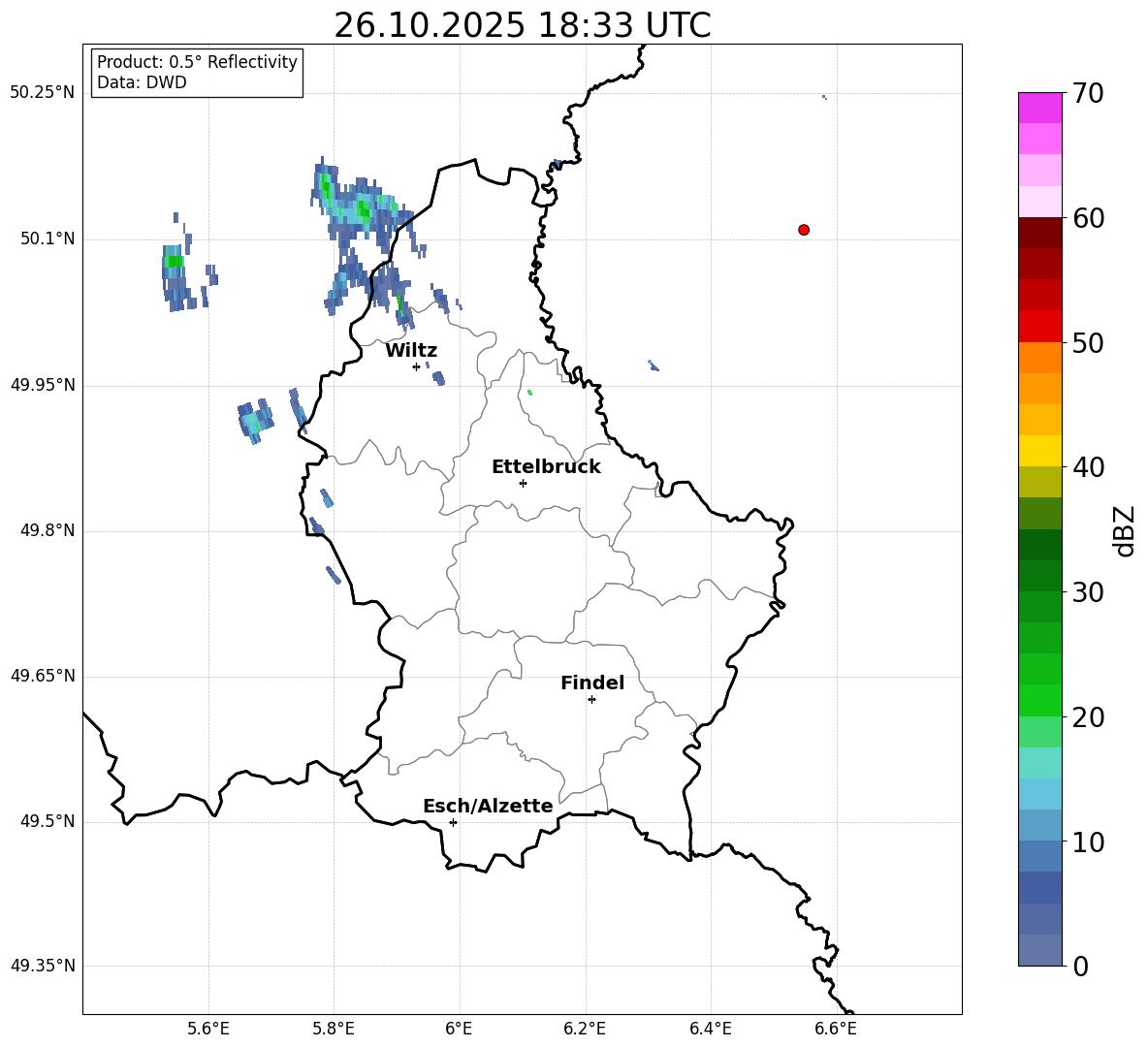Screen dimensions: 1148x1048
Task: Click the colorbar tick value 70
Action: (x=1088, y=93)
